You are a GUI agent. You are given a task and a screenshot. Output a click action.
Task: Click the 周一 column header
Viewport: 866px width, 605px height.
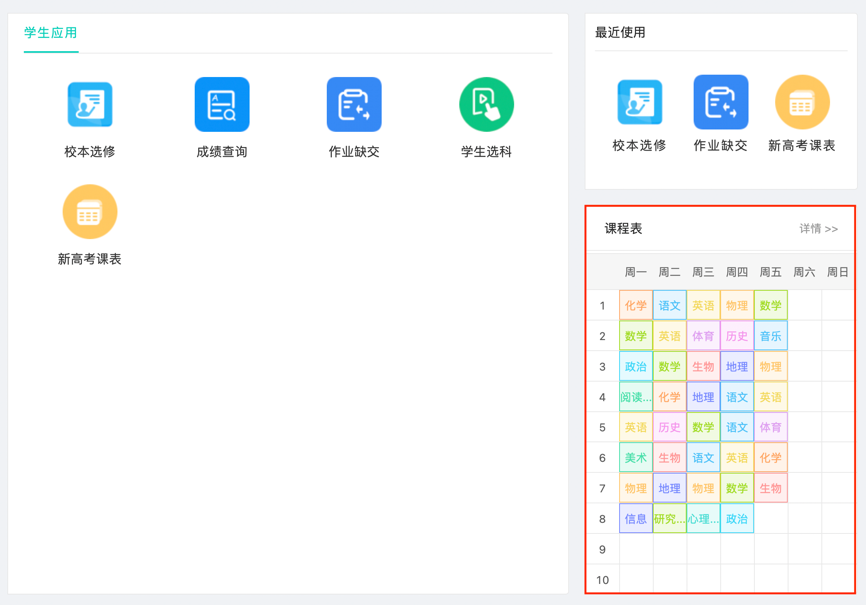(636, 272)
